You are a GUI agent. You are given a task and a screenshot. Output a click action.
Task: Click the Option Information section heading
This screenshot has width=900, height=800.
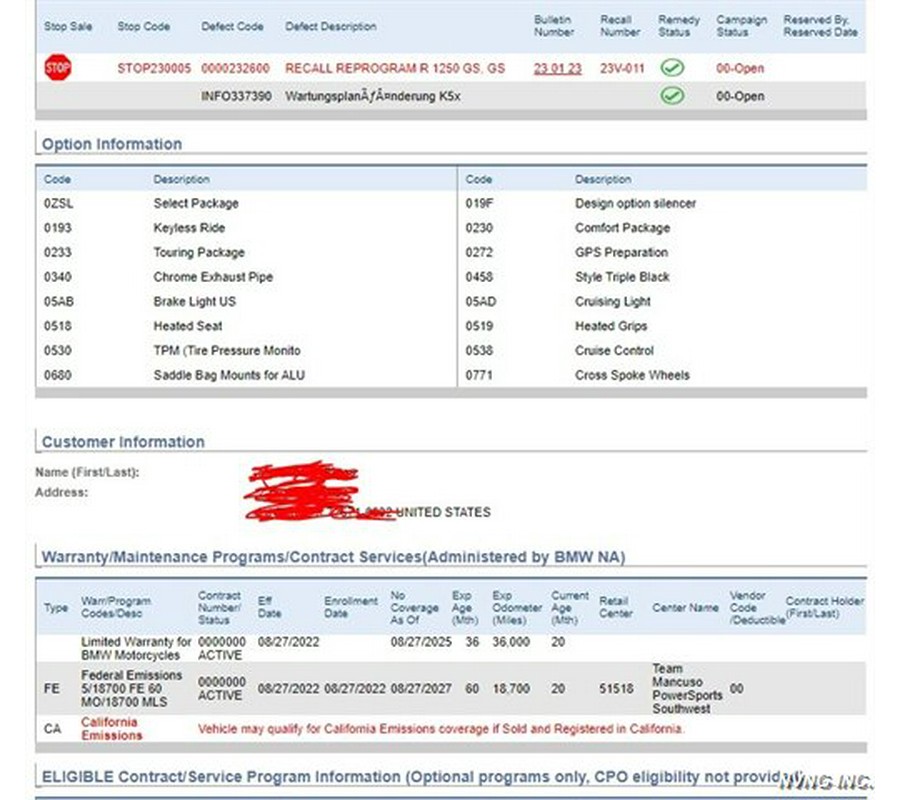click(x=112, y=144)
